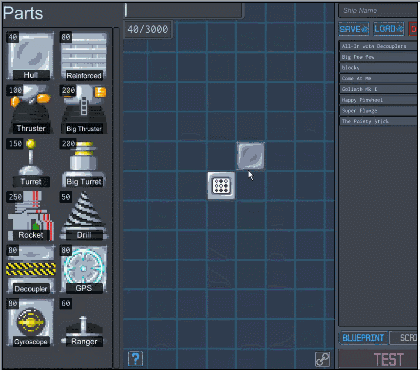Click the placed hull block on grid
420x370 pixels.
pos(251,156)
